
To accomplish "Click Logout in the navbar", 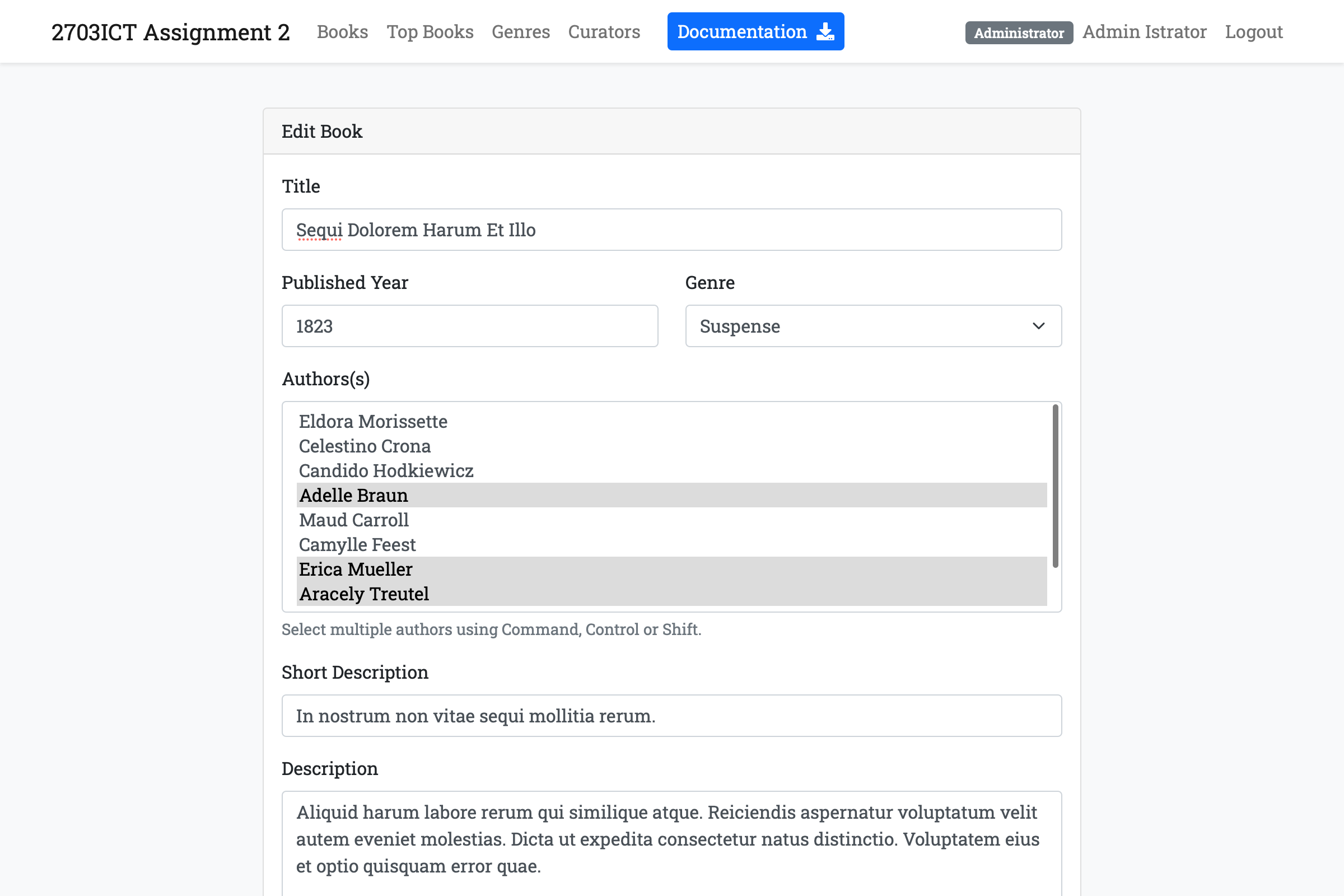I will coord(1254,32).
